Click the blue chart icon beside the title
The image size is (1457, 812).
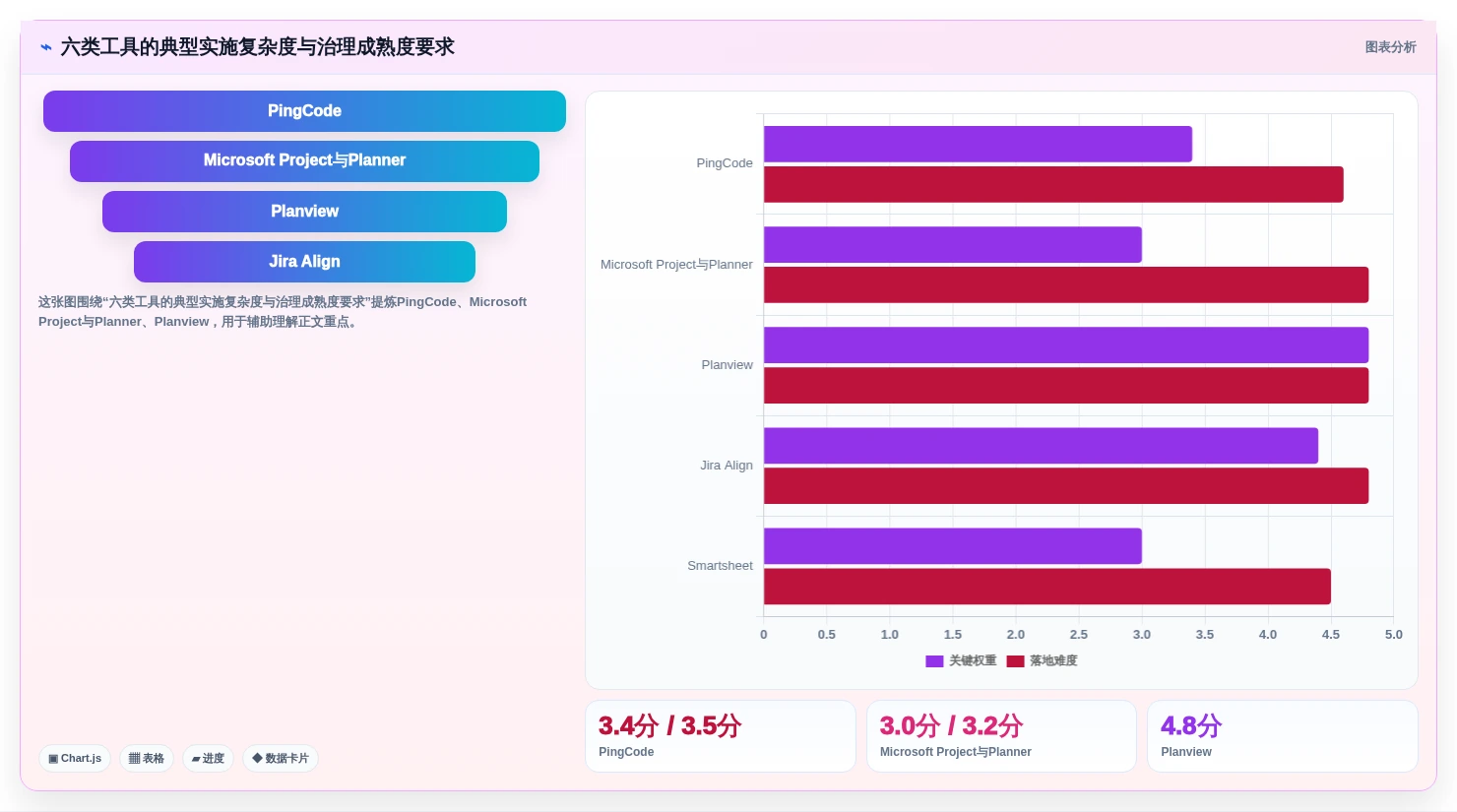point(46,47)
